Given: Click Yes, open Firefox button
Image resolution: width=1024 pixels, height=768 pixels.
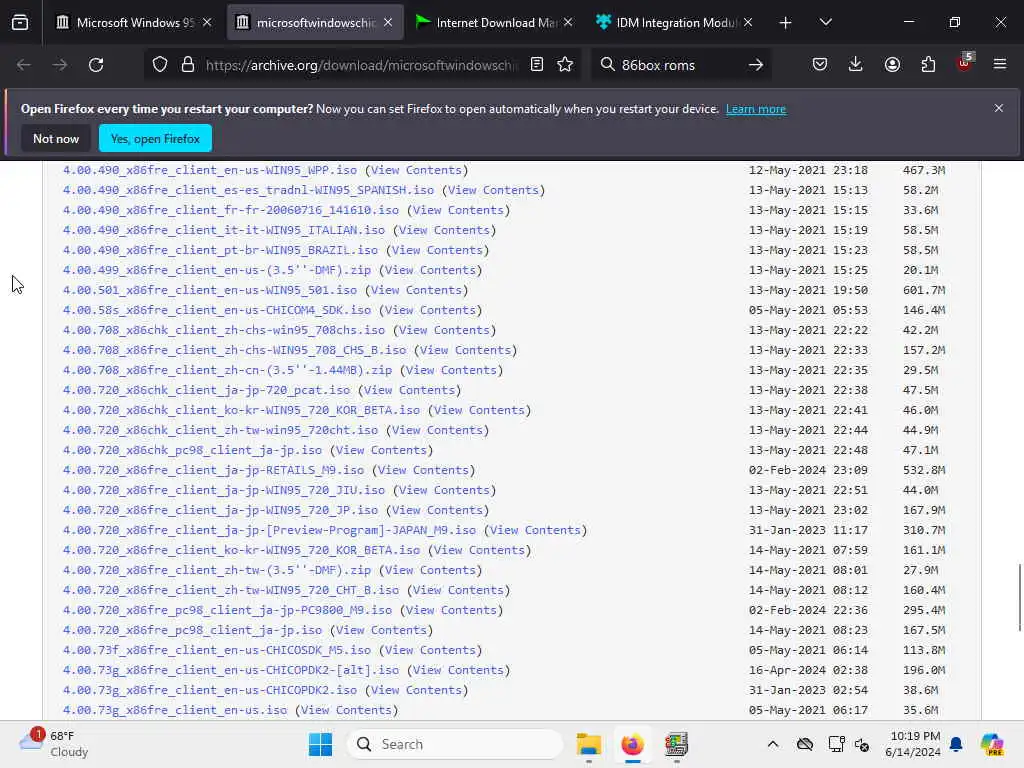Looking at the screenshot, I should (155, 138).
